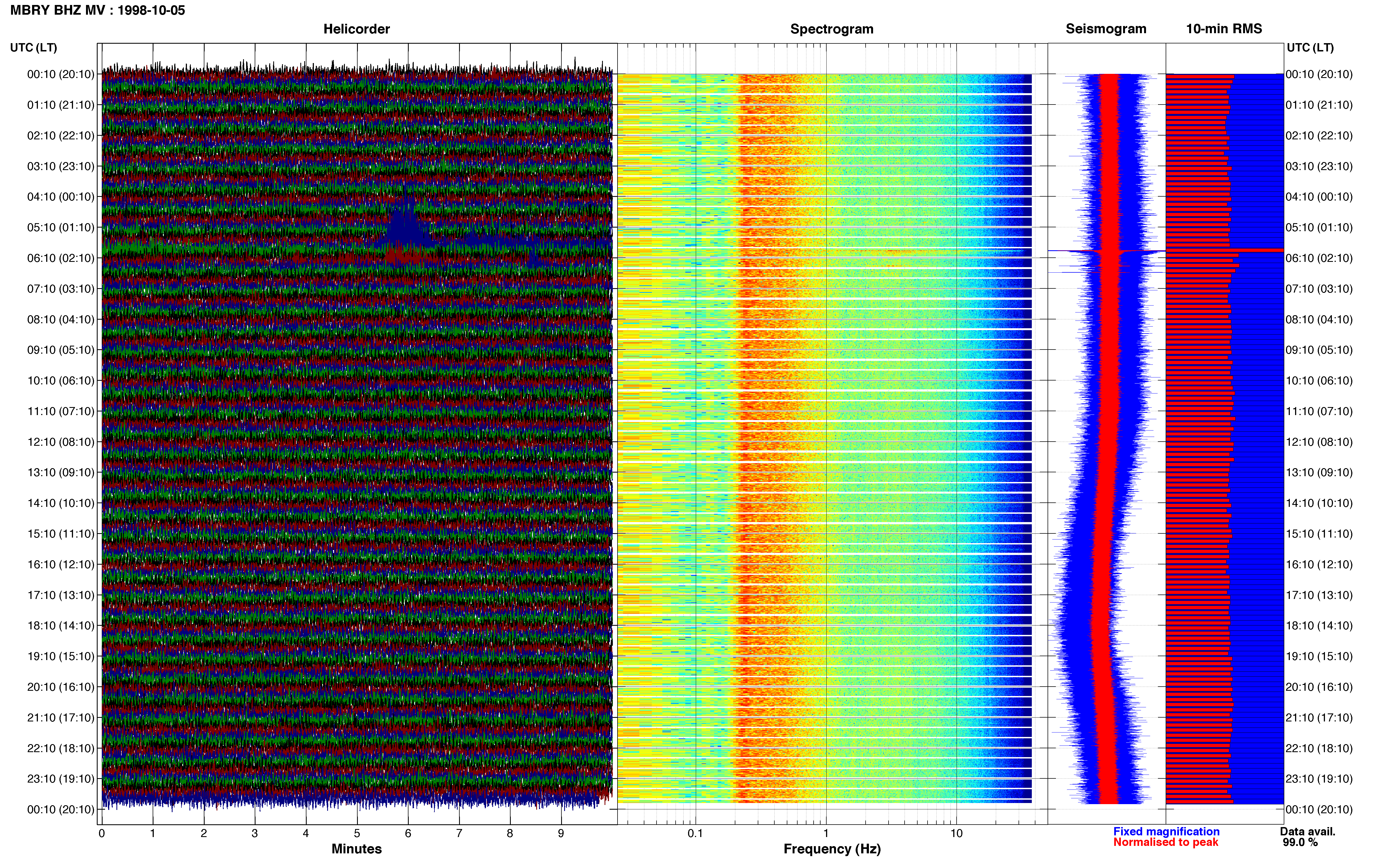
Task: Click the 'Frequency (Hz)' axis label
Action: (832, 849)
